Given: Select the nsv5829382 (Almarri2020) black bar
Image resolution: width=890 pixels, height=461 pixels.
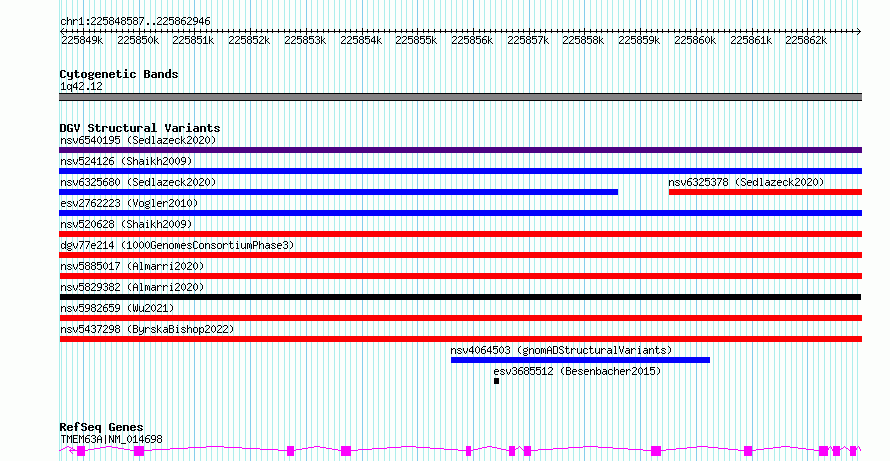Looking at the screenshot, I should 460,297.
